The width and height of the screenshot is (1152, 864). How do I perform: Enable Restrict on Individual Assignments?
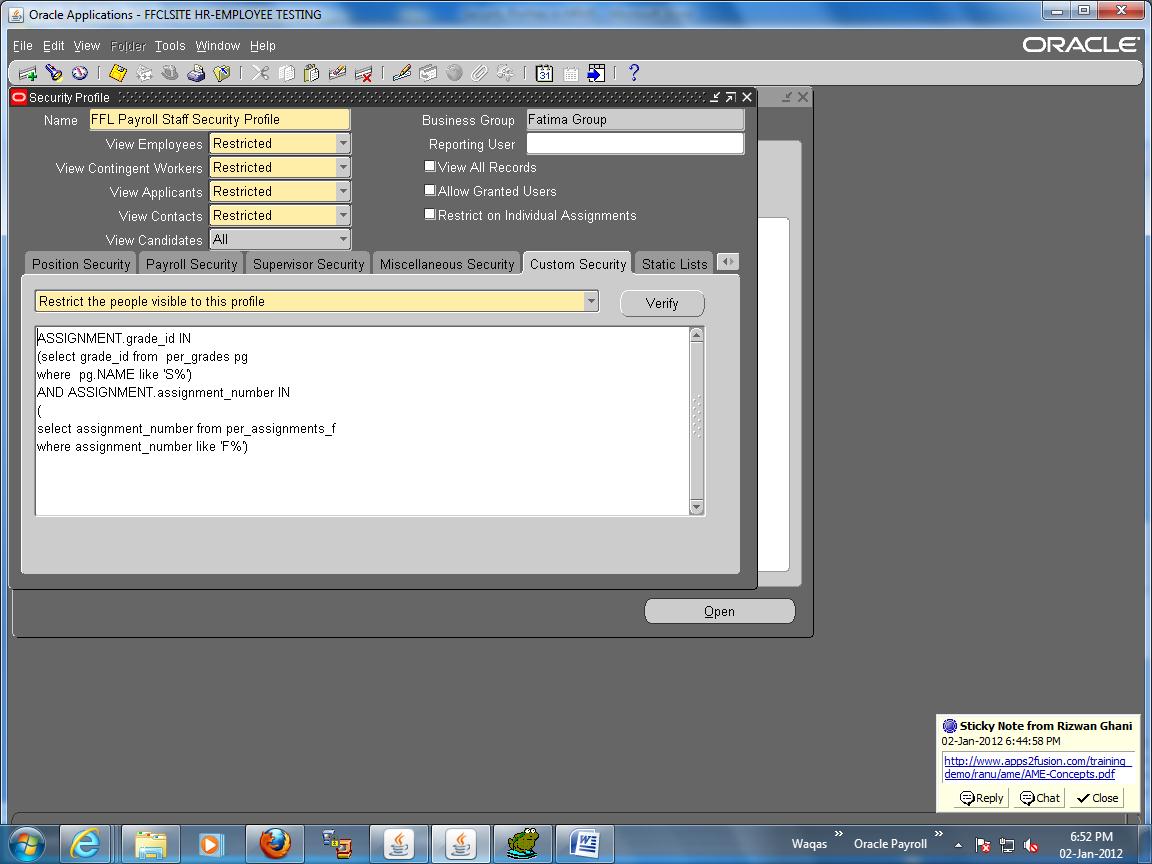tap(429, 215)
